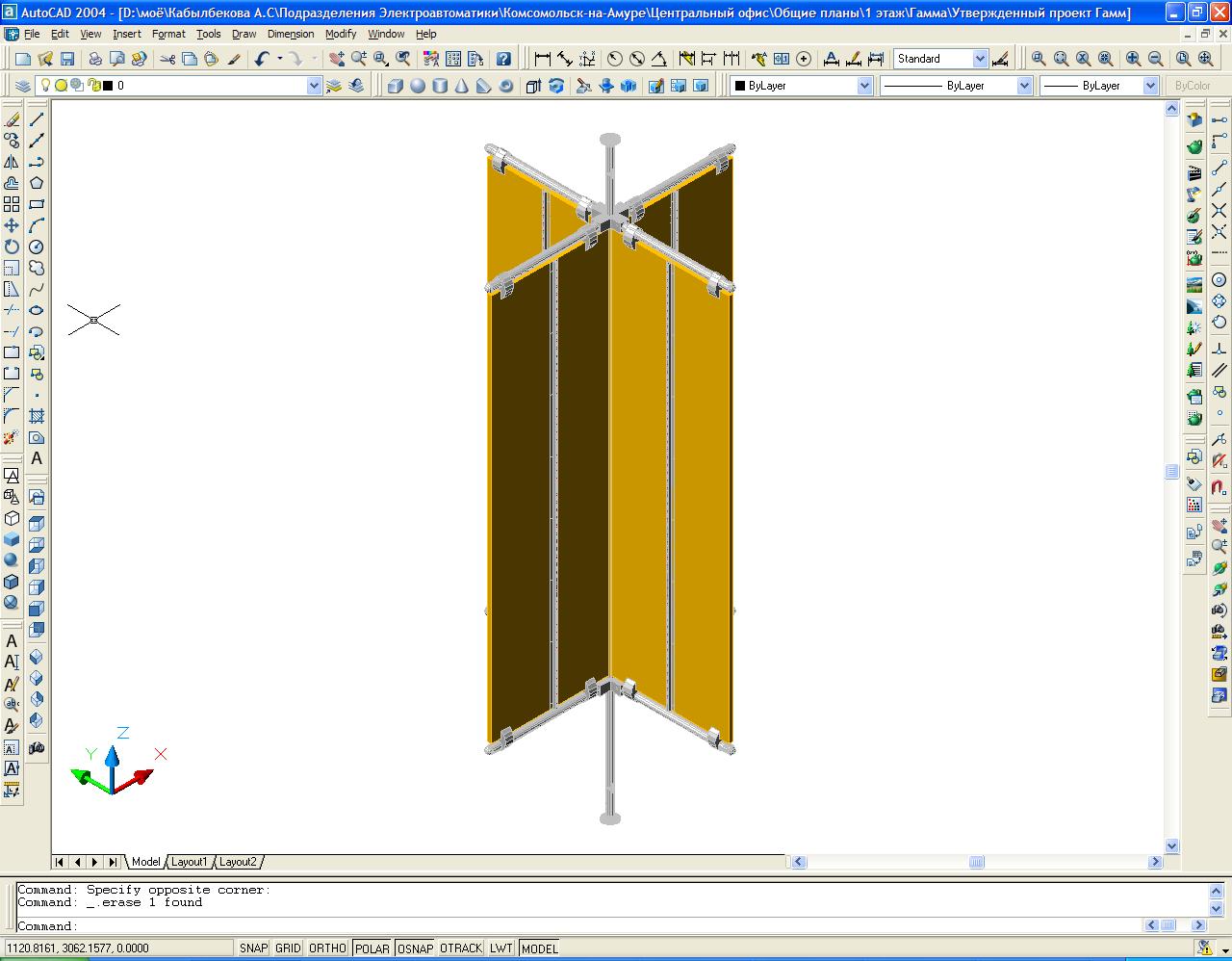This screenshot has width=1232, height=961.
Task: Select the Mirror modify tool
Action: pyautogui.click(x=12, y=162)
